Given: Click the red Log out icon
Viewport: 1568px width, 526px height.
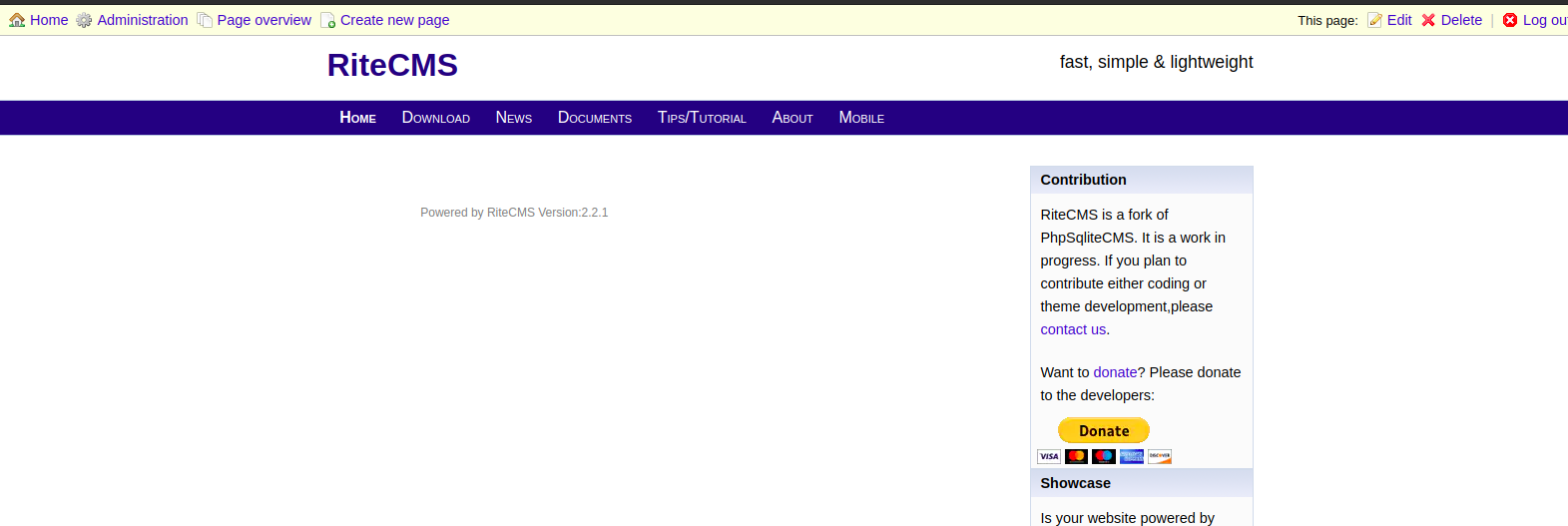Looking at the screenshot, I should coord(1510,20).
